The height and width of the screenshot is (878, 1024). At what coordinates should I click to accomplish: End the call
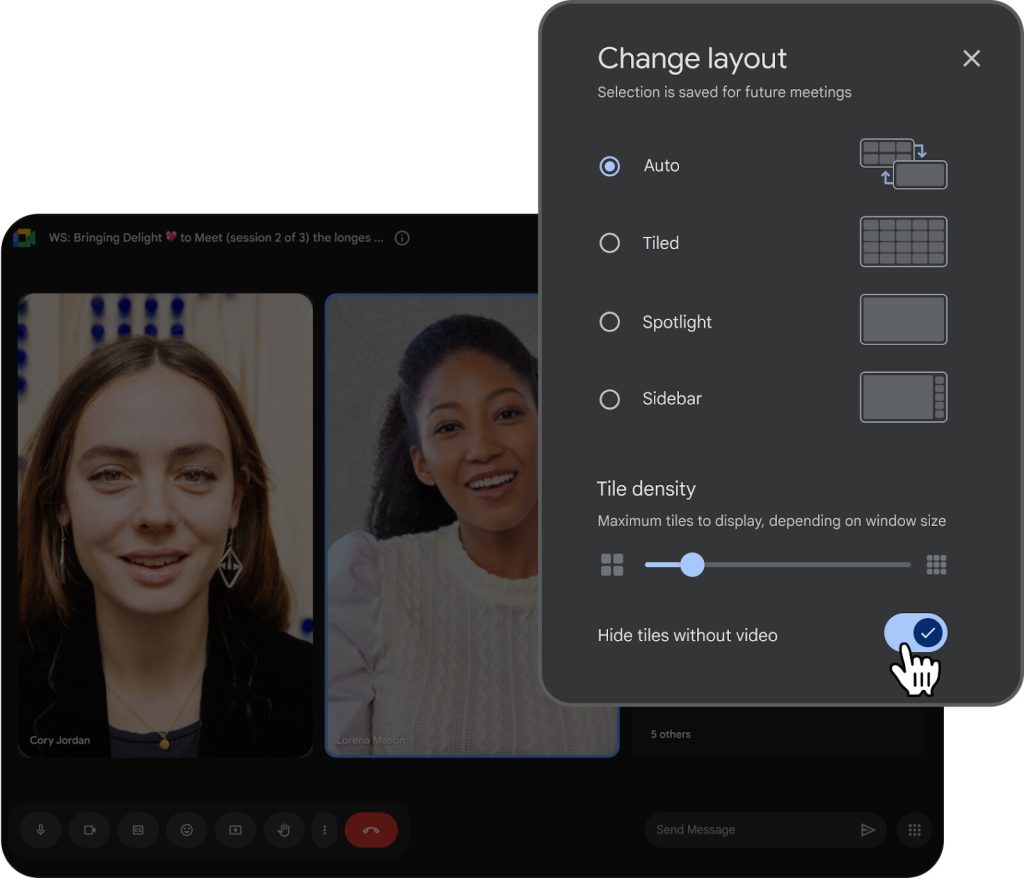371,830
